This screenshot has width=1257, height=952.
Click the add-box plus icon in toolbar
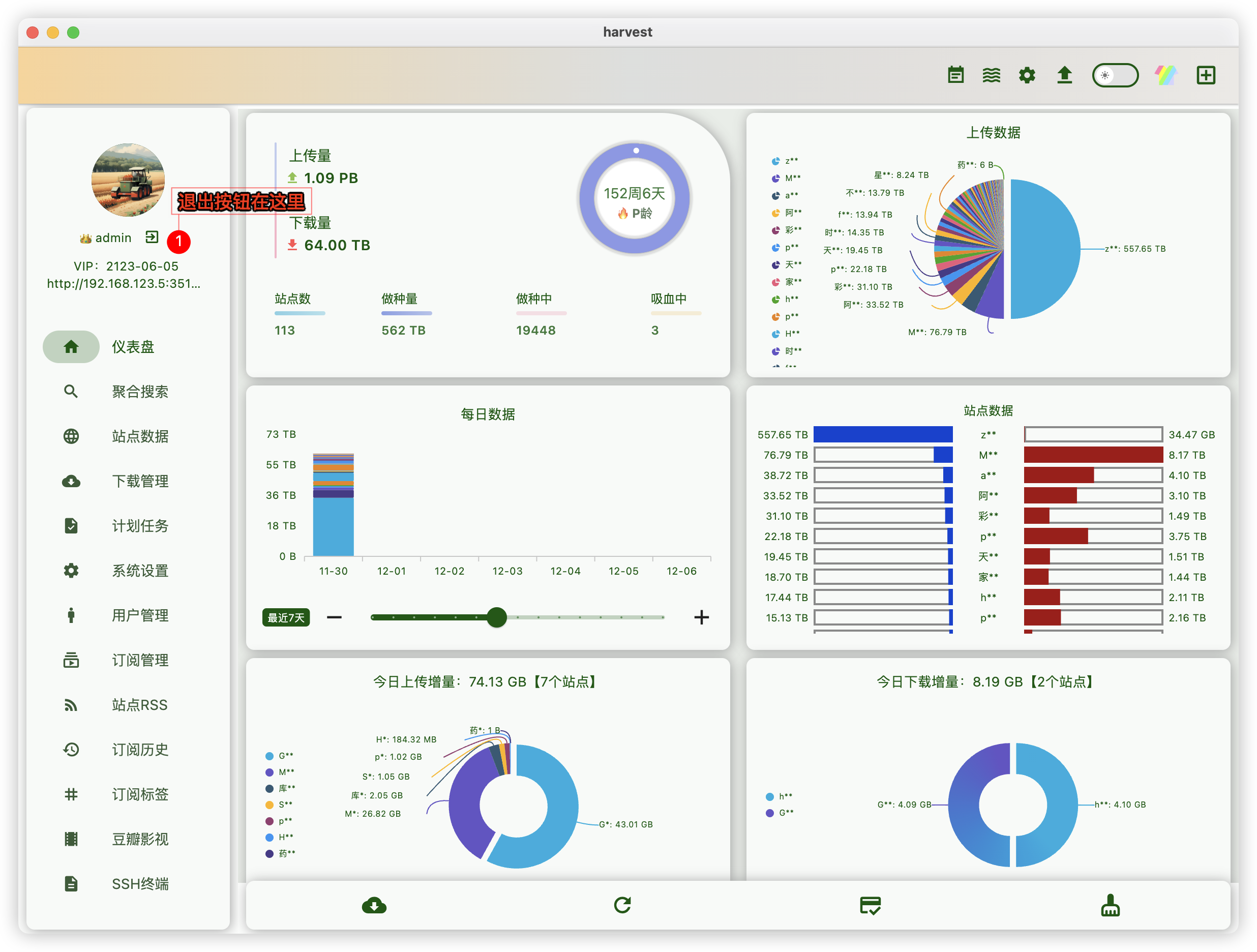[x=1205, y=75]
